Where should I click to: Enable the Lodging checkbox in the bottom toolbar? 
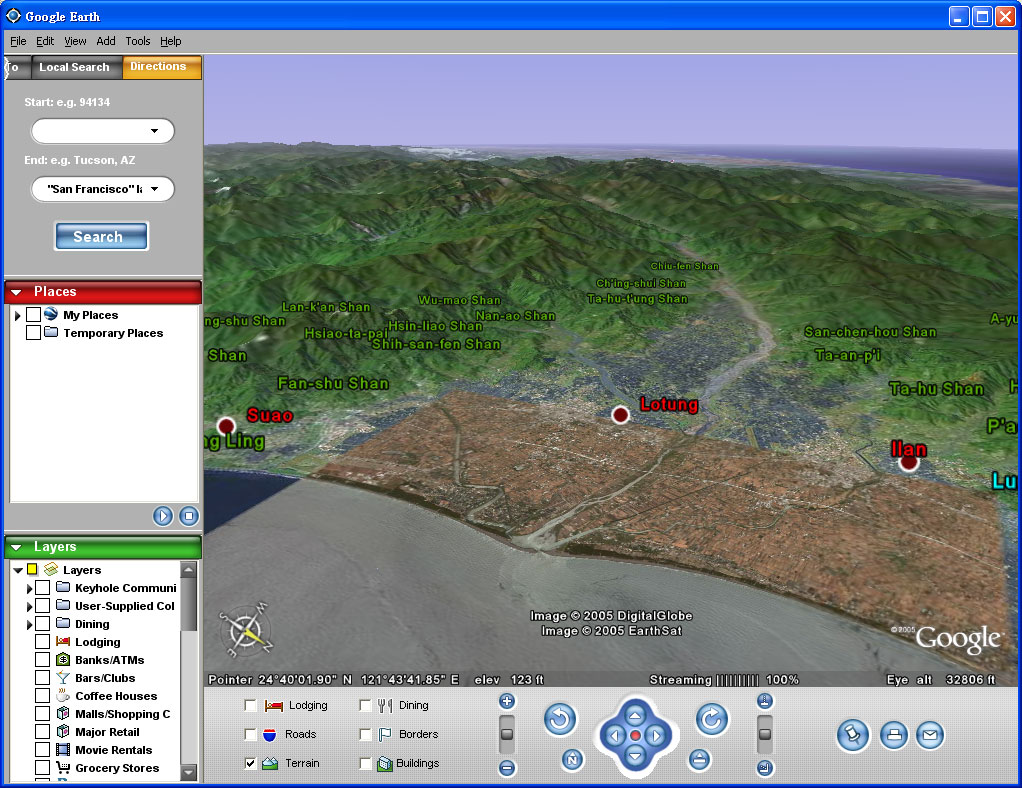(x=250, y=705)
